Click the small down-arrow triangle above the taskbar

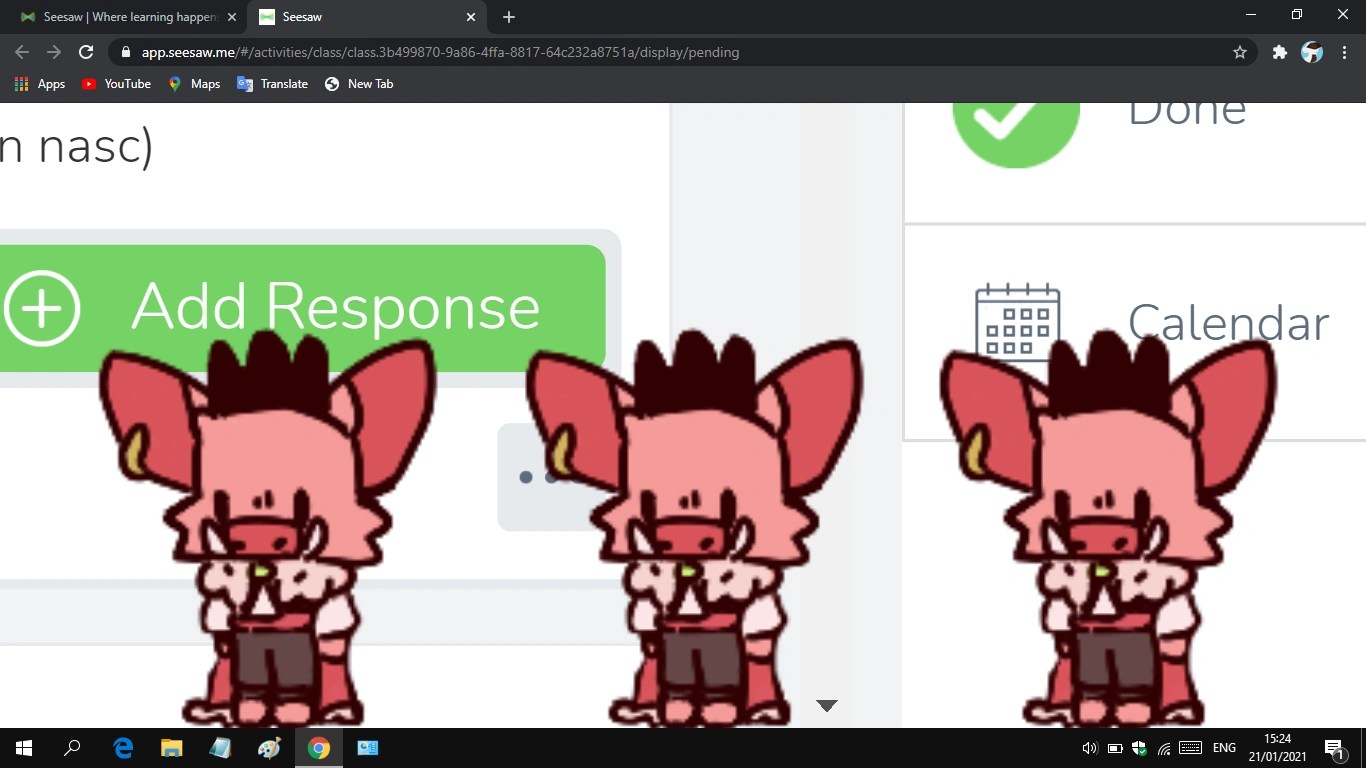tap(826, 705)
